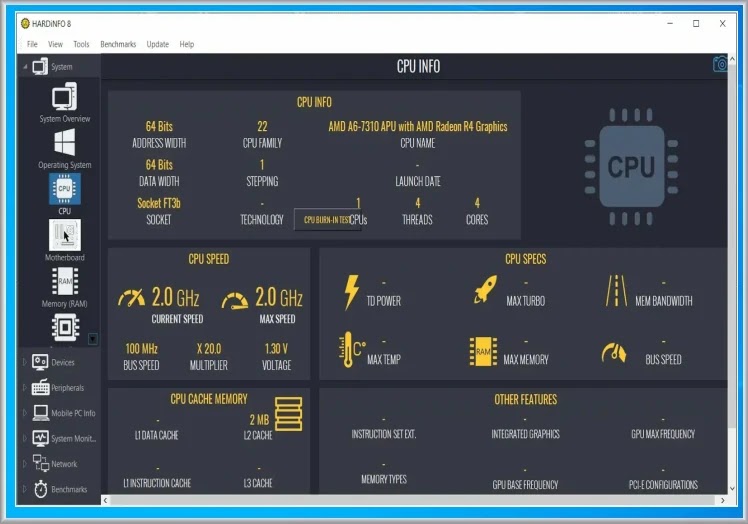Click the 64 Bits address width value
Image resolution: width=748 pixels, height=524 pixels.
pyautogui.click(x=159, y=126)
